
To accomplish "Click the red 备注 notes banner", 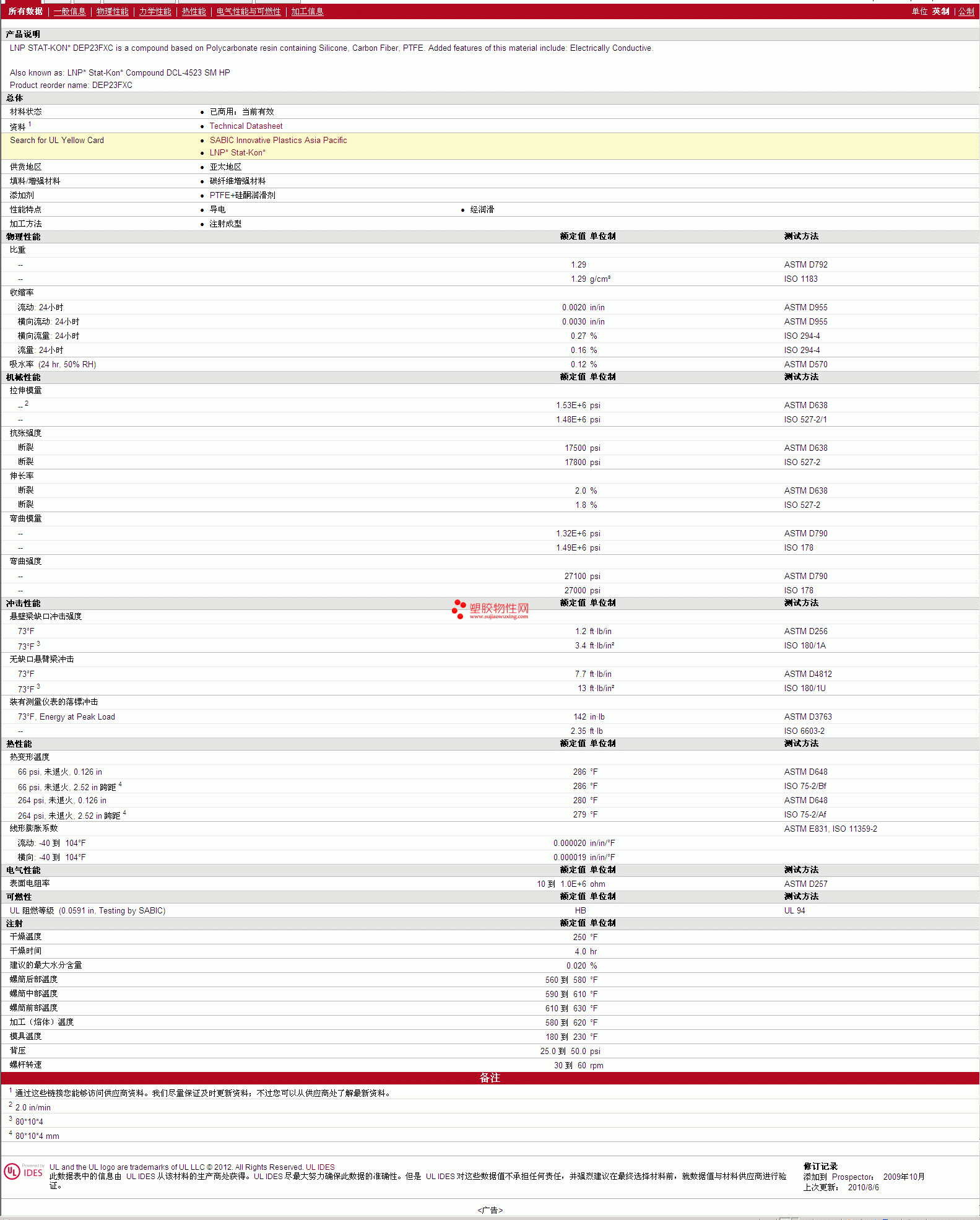I will (x=490, y=1078).
